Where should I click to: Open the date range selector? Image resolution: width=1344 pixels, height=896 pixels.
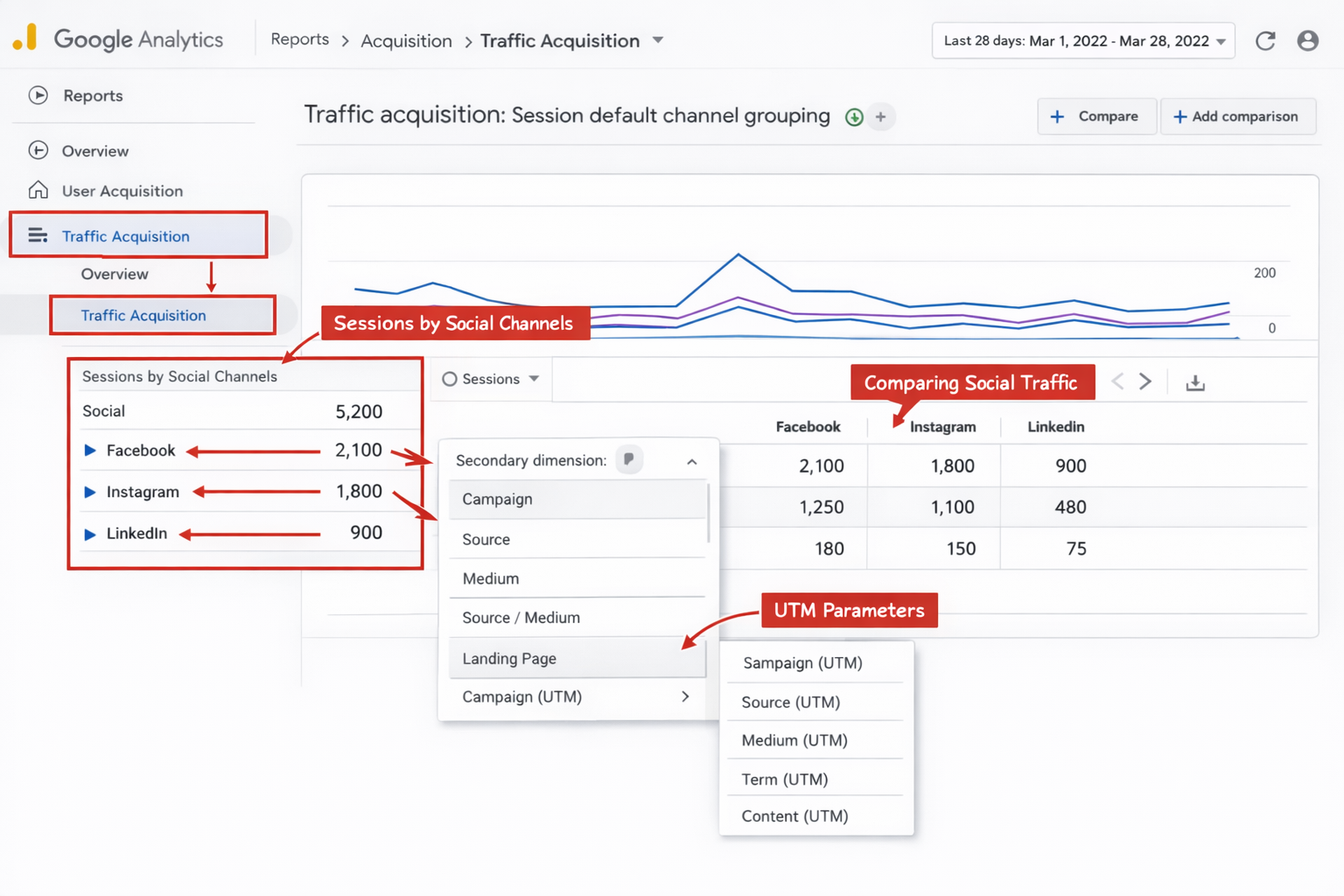1082,40
